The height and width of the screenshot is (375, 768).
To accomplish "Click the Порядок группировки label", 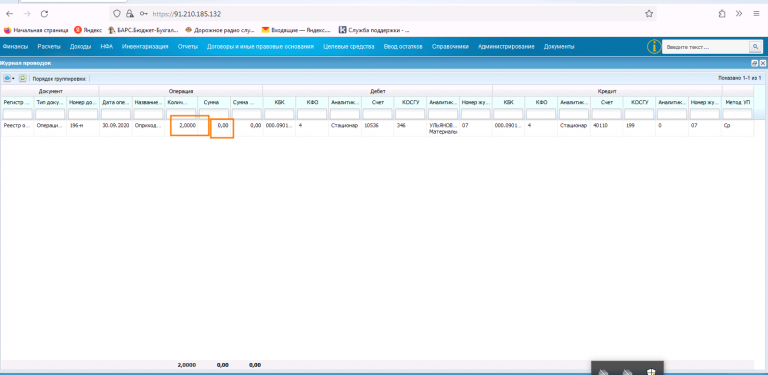I will [59, 78].
